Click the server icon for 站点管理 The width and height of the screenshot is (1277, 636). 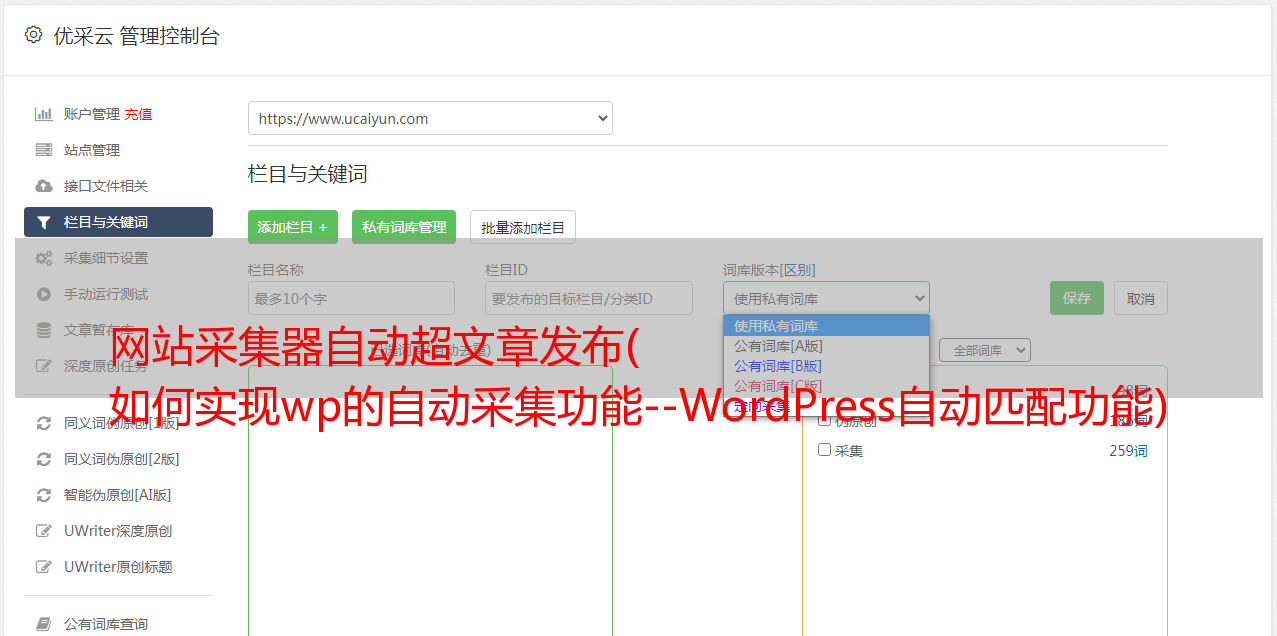point(43,150)
